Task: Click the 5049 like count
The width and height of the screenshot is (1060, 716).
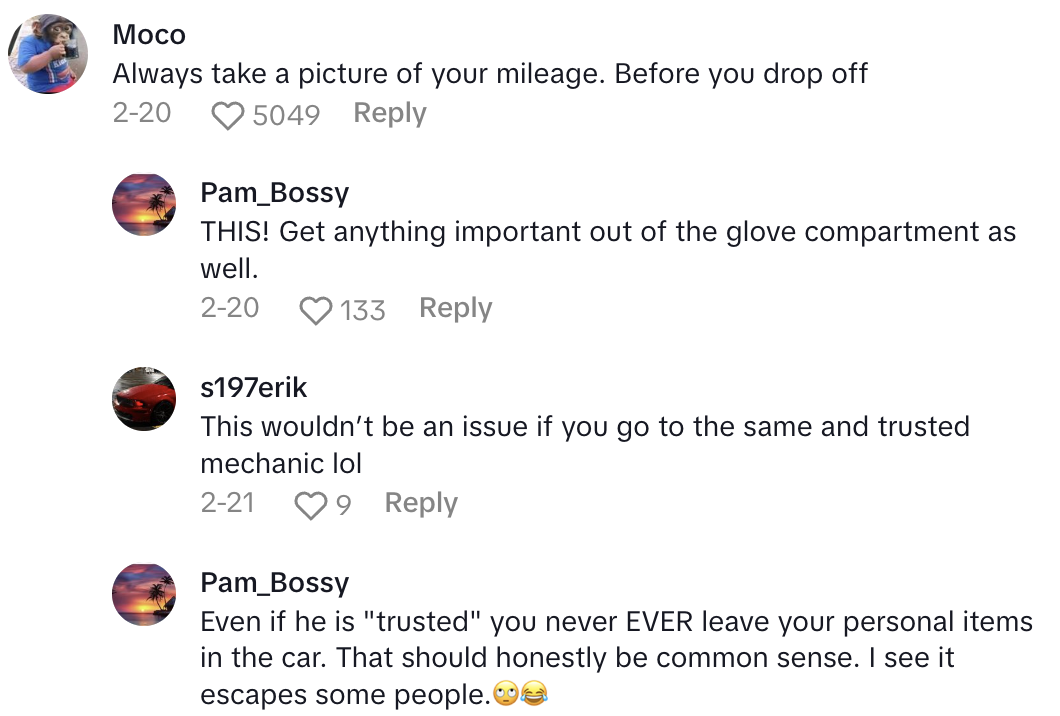Action: pyautogui.click(x=286, y=115)
